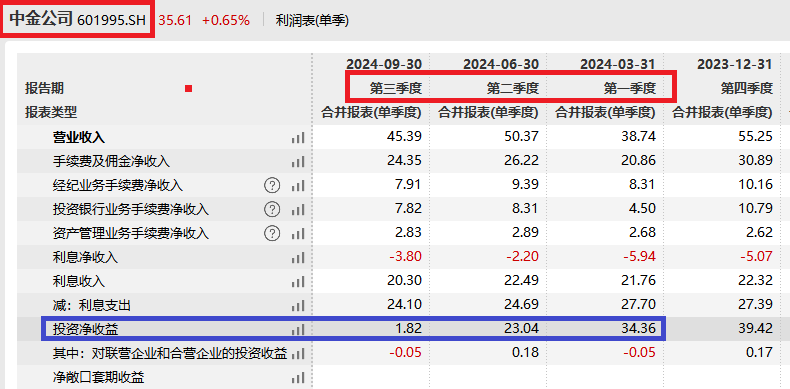Click the 中金公司 stock name
This screenshot has width=790, height=389.
tap(41, 19)
